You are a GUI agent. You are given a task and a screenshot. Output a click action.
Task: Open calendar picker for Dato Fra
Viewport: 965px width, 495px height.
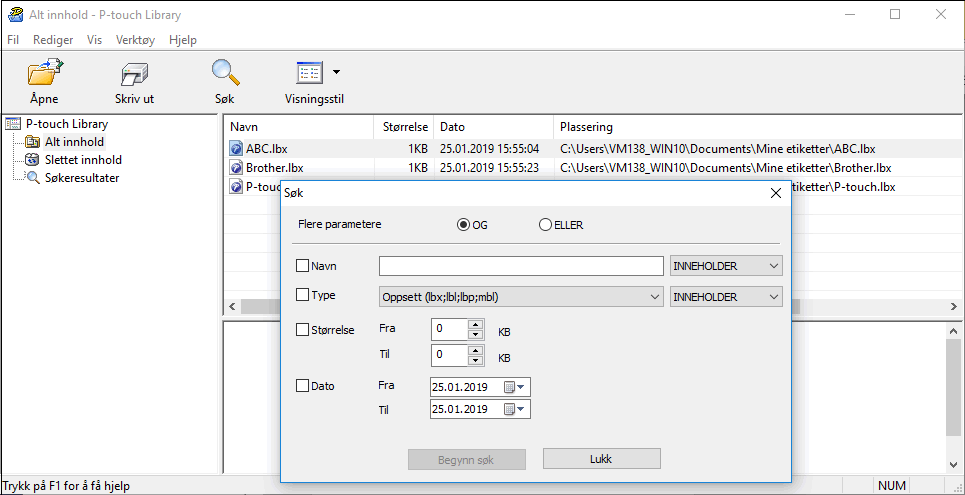point(514,387)
